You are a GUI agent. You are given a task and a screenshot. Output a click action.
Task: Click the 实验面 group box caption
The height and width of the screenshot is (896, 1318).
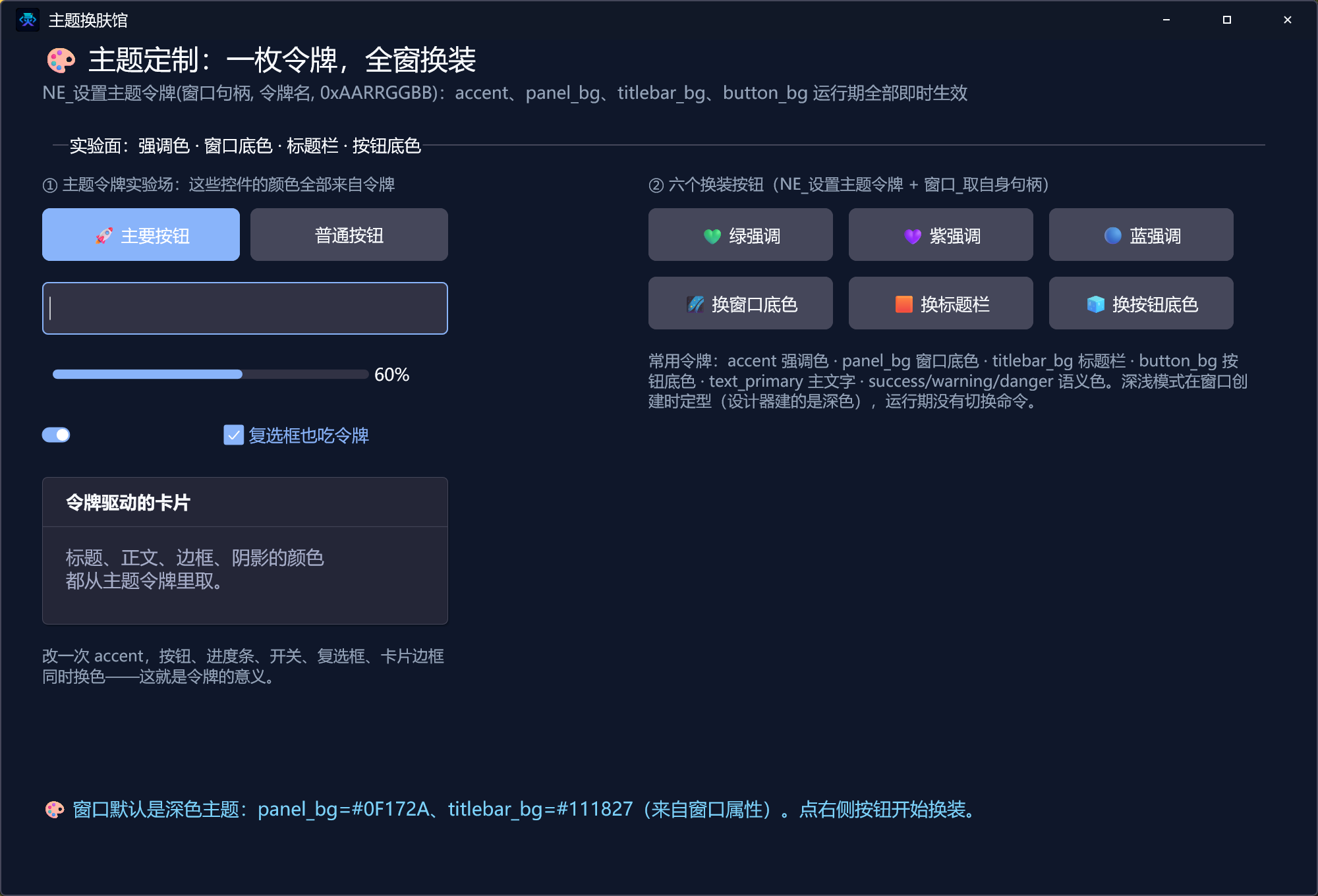pyautogui.click(x=245, y=146)
